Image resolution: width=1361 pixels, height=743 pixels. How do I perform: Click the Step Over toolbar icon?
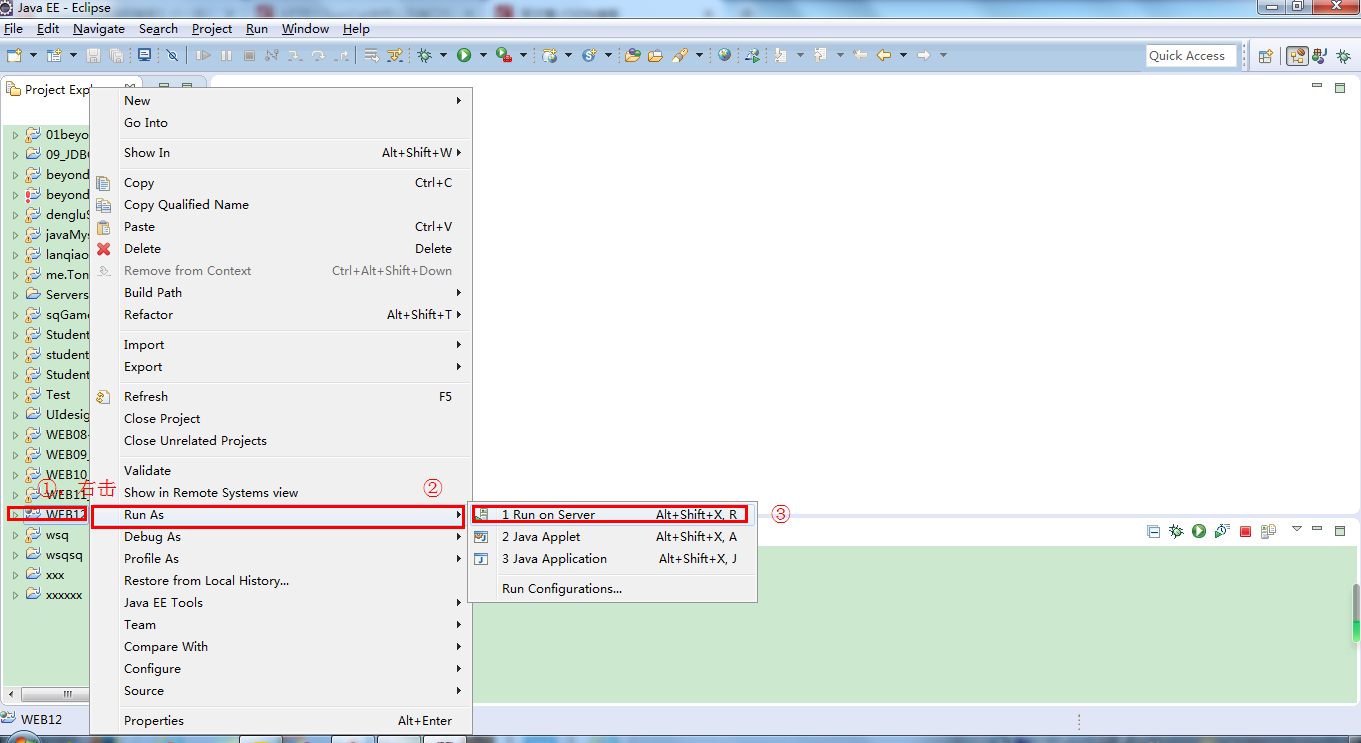[x=318, y=55]
